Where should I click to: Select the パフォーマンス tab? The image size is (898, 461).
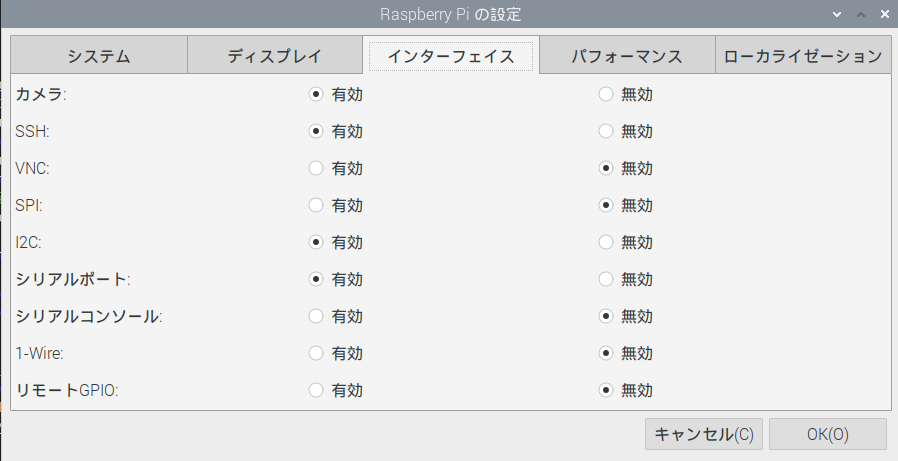626,56
